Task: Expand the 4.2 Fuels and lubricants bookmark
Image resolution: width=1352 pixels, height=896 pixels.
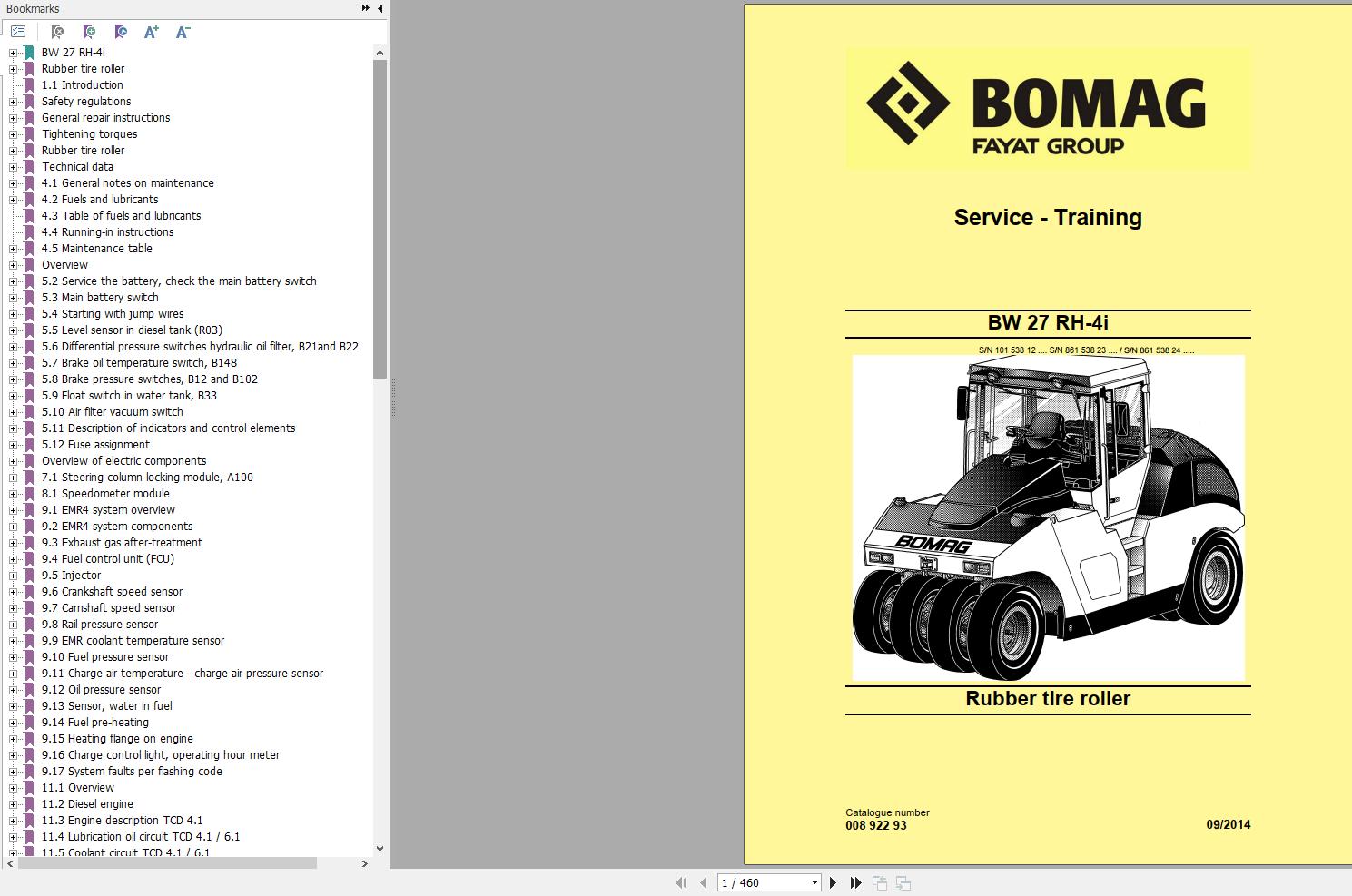Action: click(14, 200)
